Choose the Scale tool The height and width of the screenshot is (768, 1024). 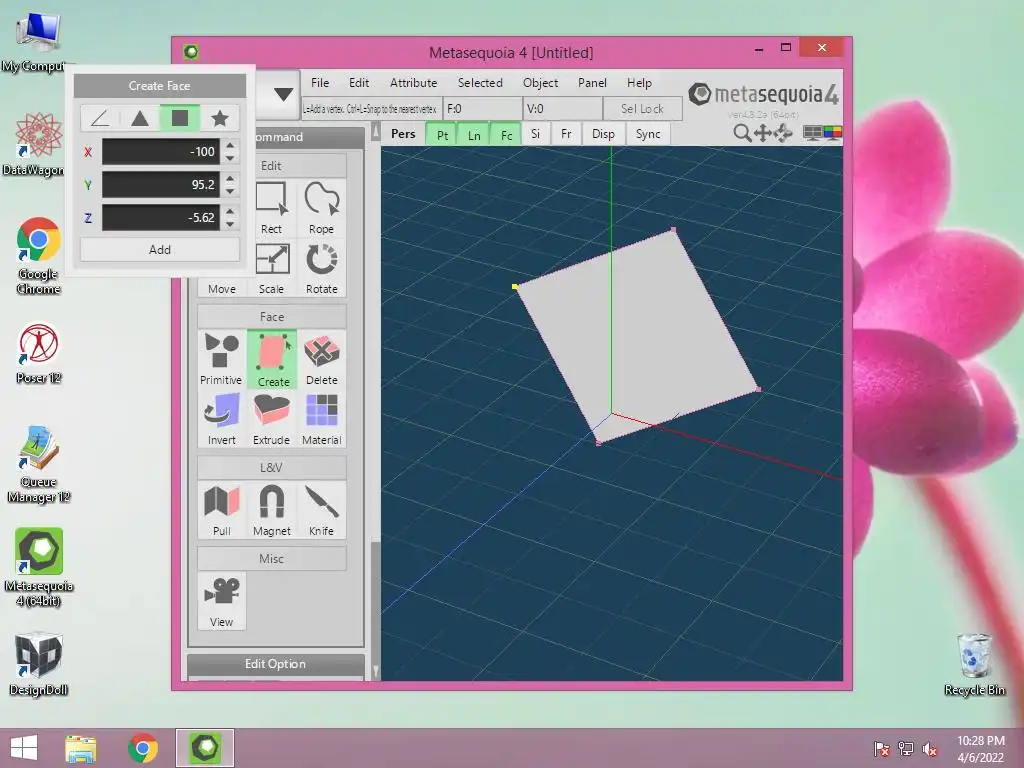pos(272,268)
